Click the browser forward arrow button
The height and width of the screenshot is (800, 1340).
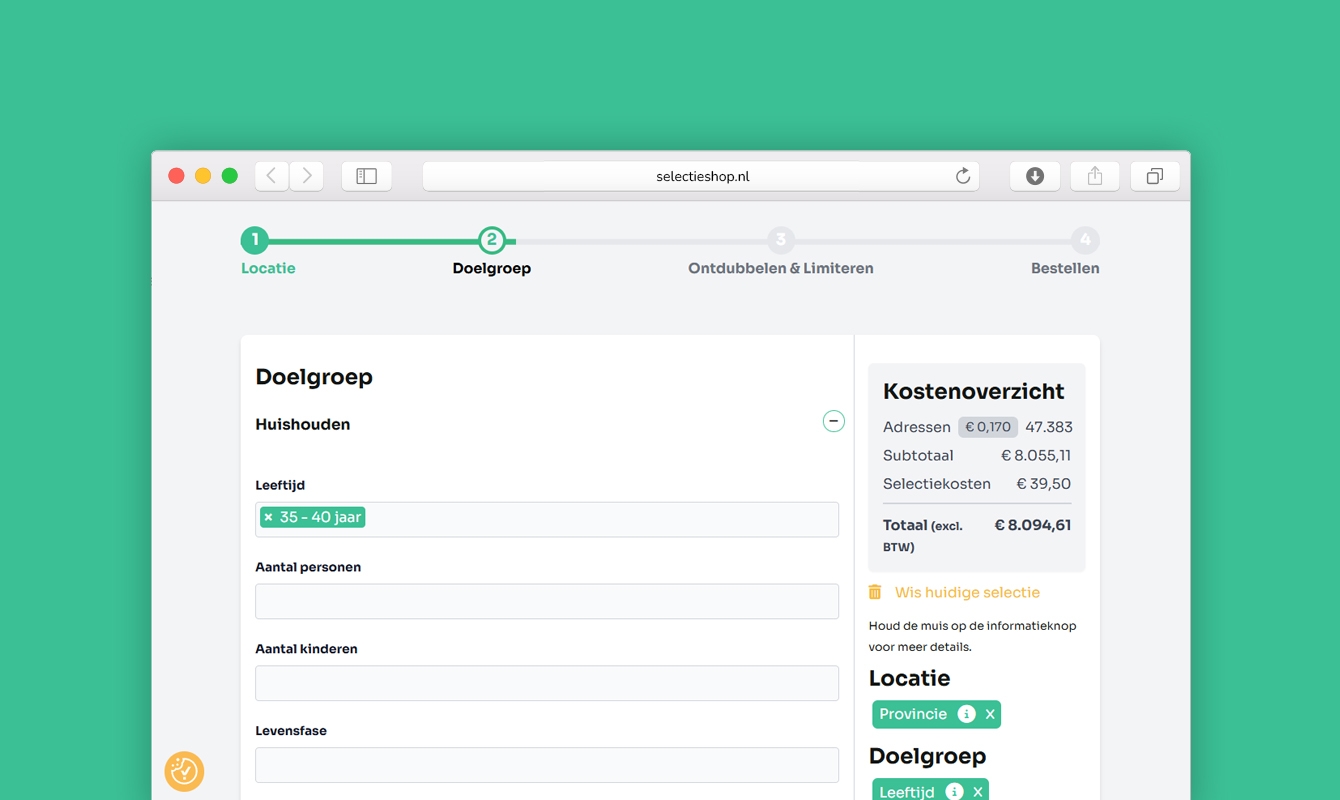point(306,176)
